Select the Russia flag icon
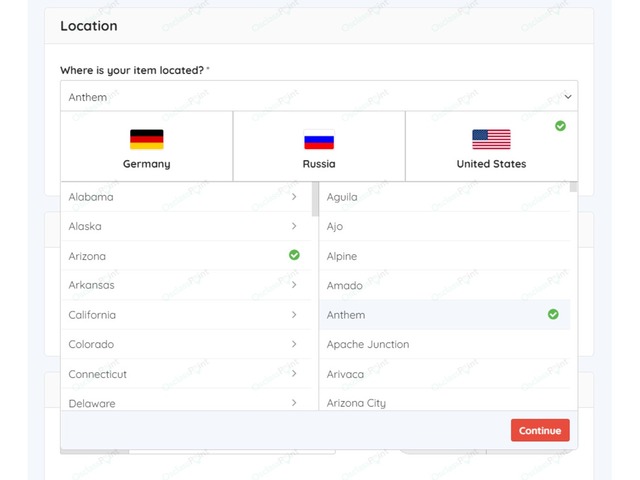The image size is (640, 480). point(319,140)
